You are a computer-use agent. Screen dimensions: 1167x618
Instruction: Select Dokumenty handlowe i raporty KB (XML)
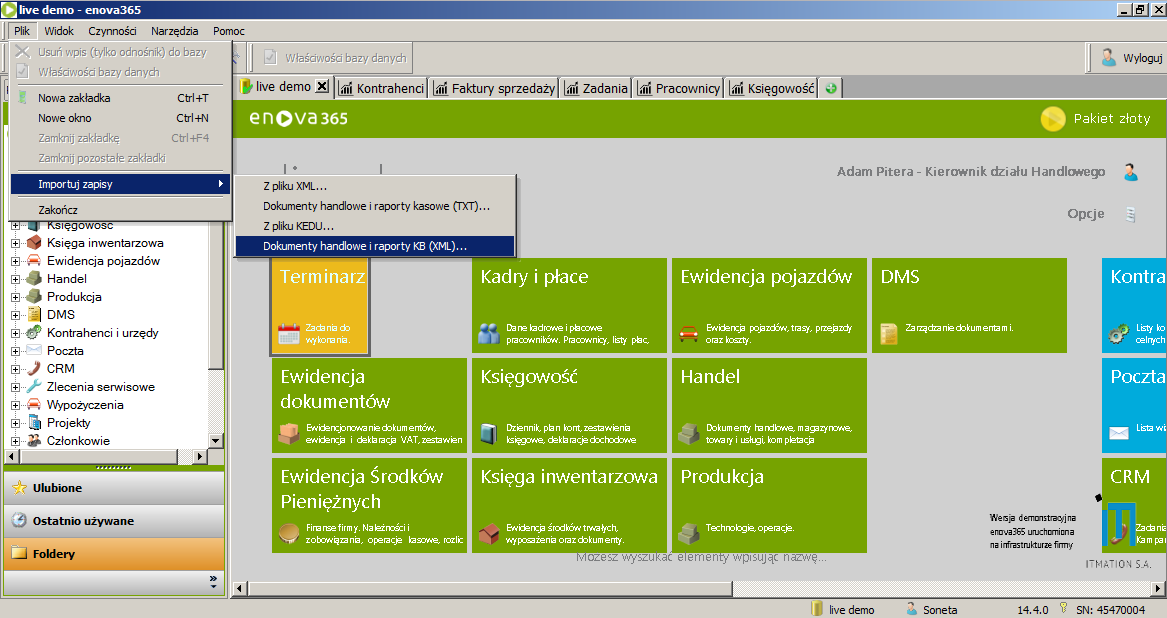(365, 246)
